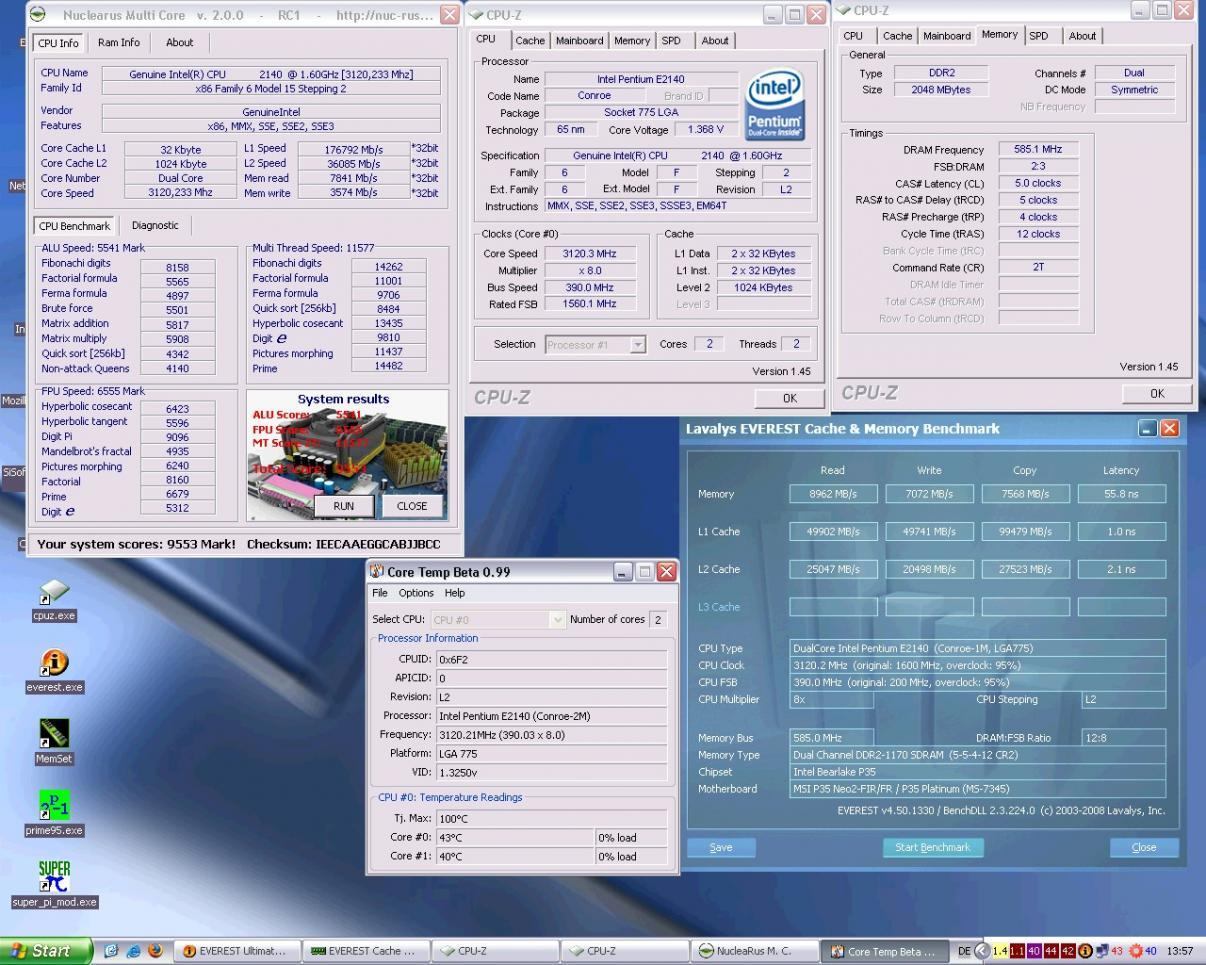
Task: Open the cpuz.exe desktop shortcut
Action: click(x=54, y=600)
